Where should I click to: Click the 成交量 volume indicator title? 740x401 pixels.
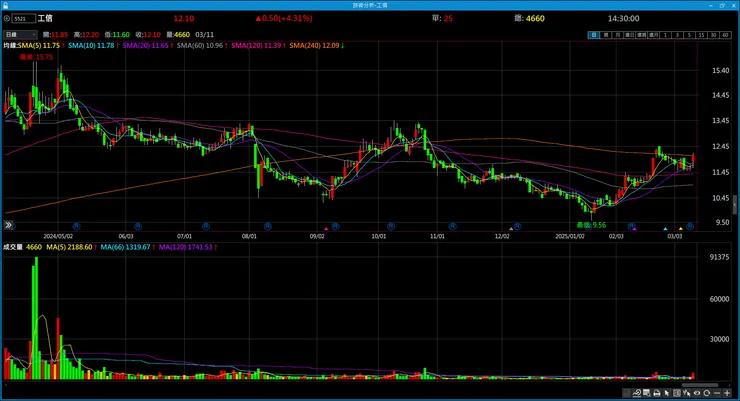pyautogui.click(x=13, y=247)
